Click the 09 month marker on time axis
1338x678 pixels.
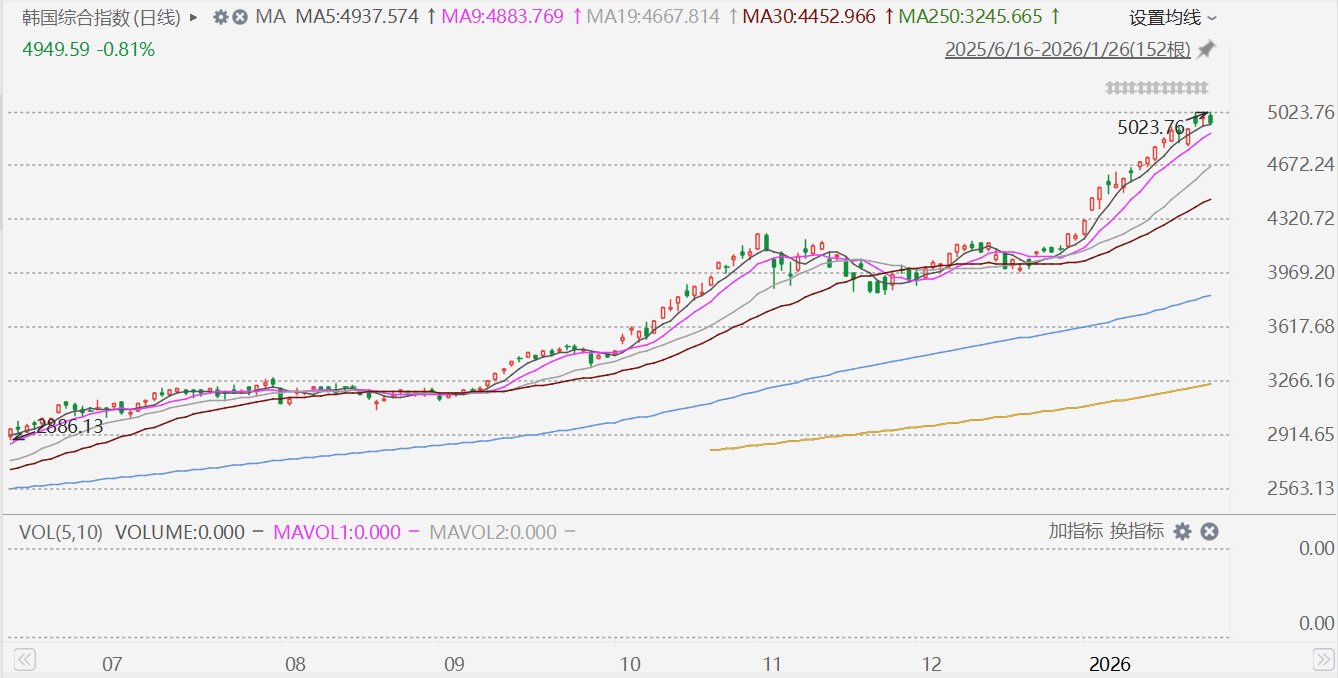[x=454, y=664]
